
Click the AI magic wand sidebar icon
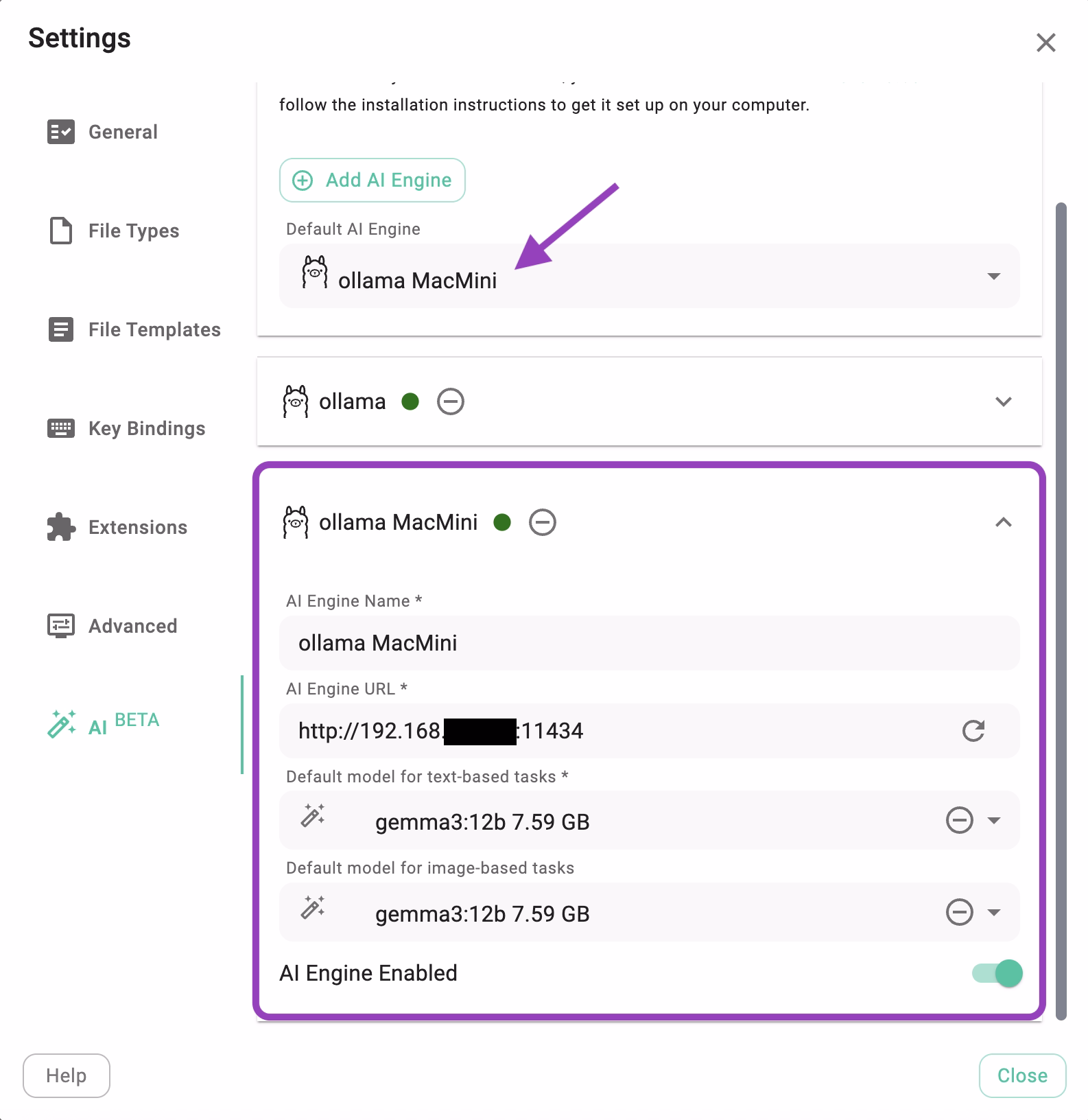[62, 725]
